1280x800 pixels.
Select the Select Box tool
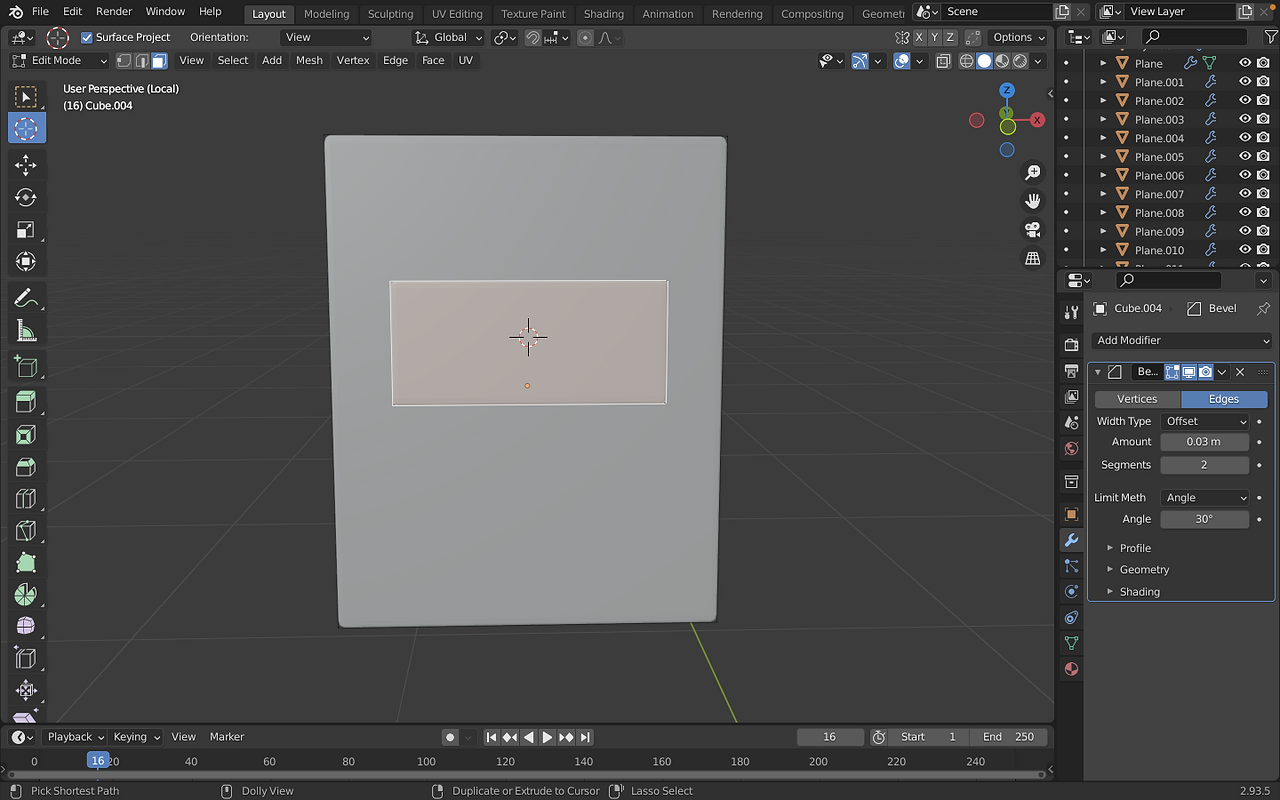[x=26, y=96]
